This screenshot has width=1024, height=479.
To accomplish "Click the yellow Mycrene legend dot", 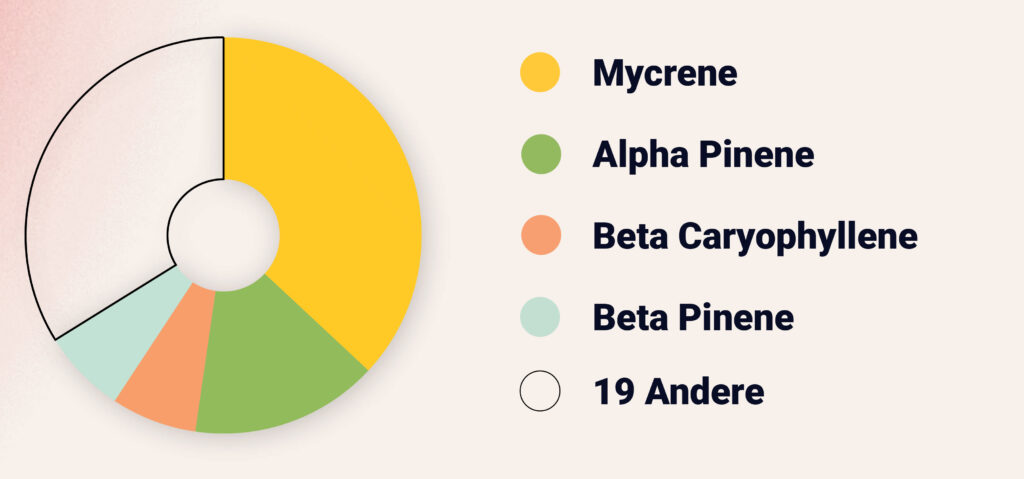I will pos(540,72).
